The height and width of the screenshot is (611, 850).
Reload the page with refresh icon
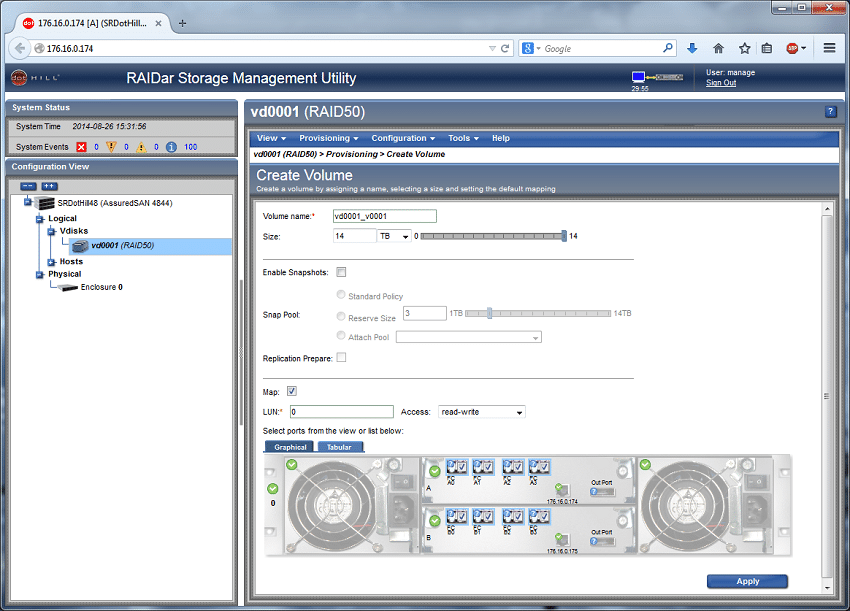click(505, 48)
